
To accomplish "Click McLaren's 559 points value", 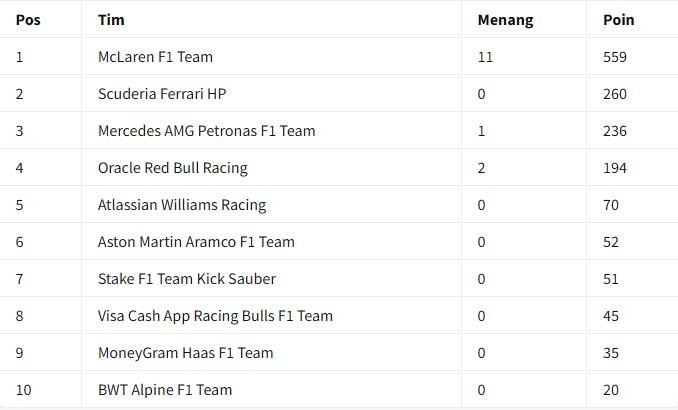I will pyautogui.click(x=615, y=57).
